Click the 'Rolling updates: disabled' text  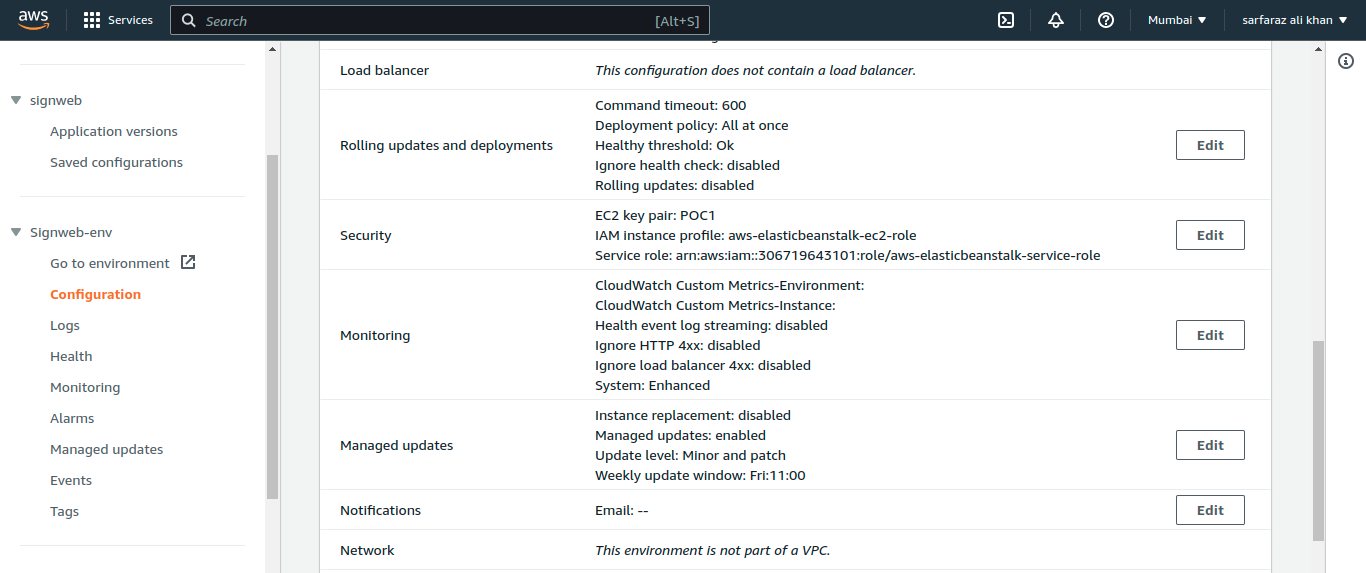(674, 185)
